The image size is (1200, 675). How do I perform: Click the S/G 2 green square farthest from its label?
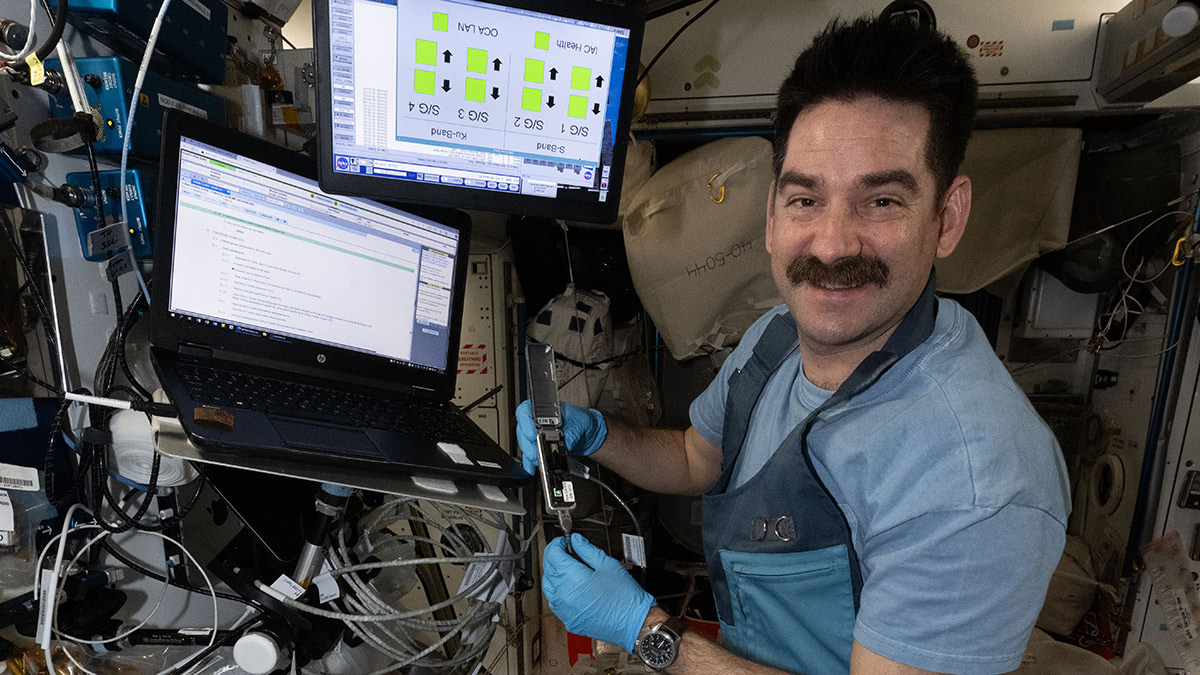click(534, 71)
